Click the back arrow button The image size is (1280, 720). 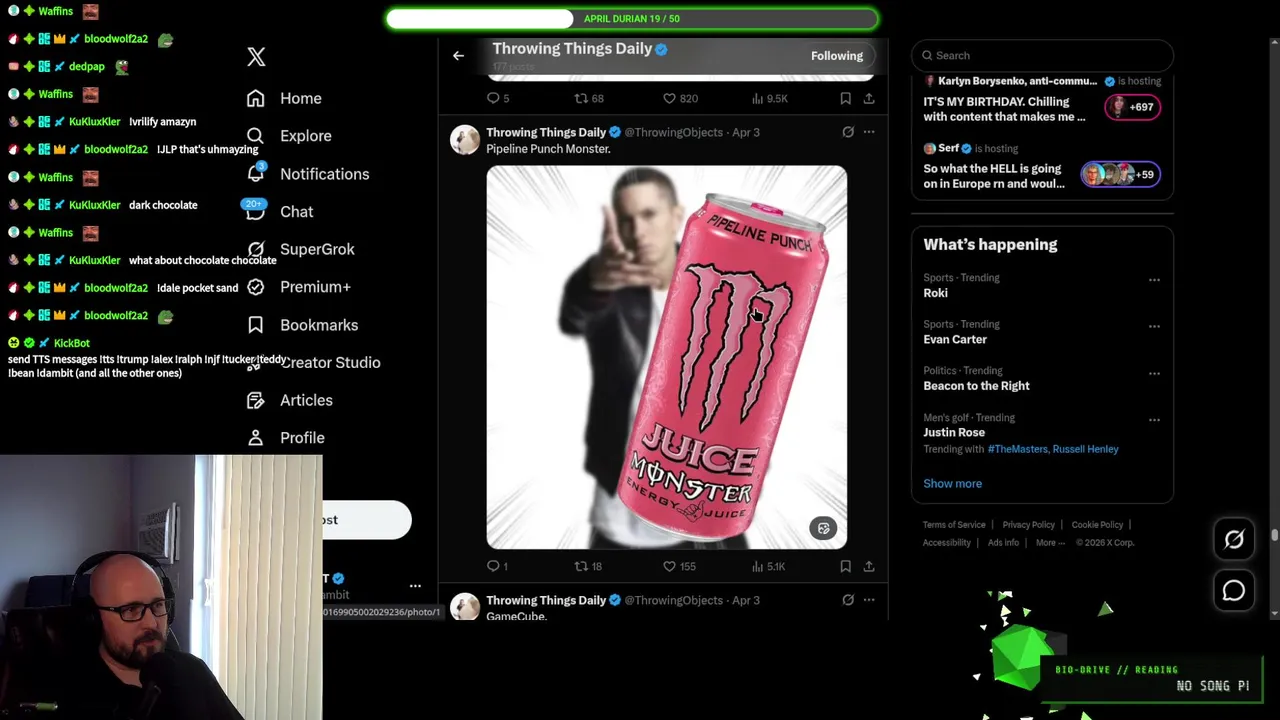[458, 56]
